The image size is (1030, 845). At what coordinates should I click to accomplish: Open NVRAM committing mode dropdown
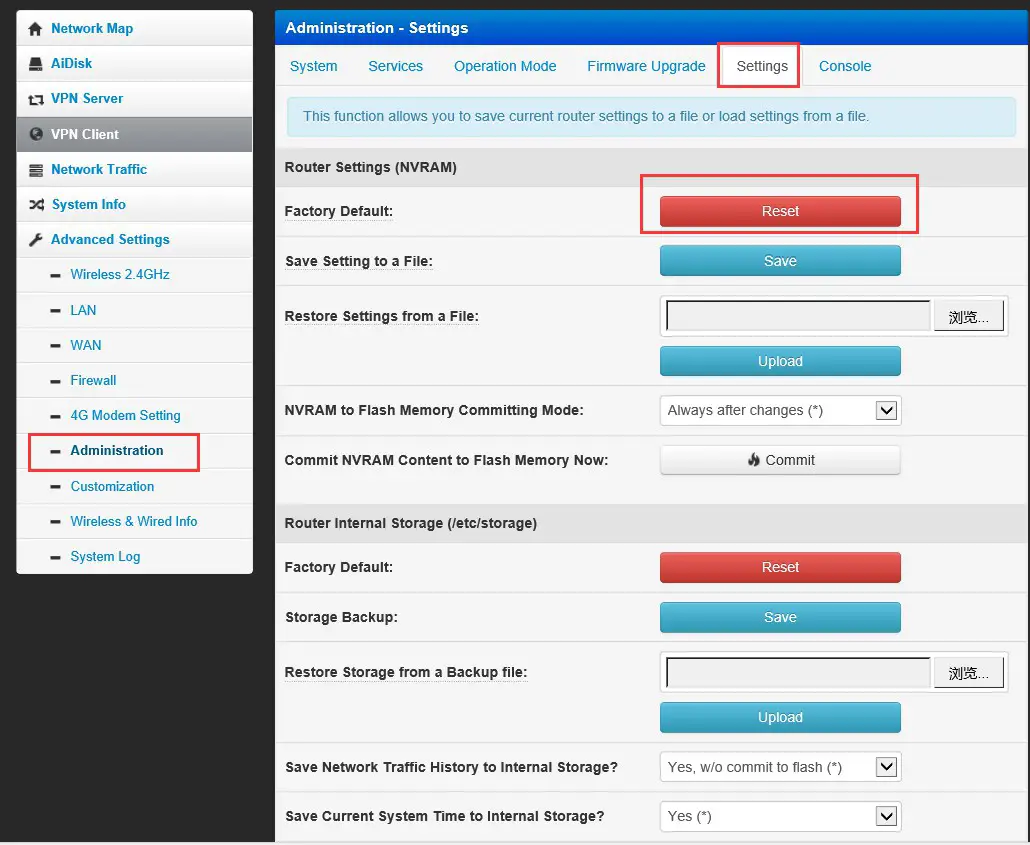pos(780,411)
